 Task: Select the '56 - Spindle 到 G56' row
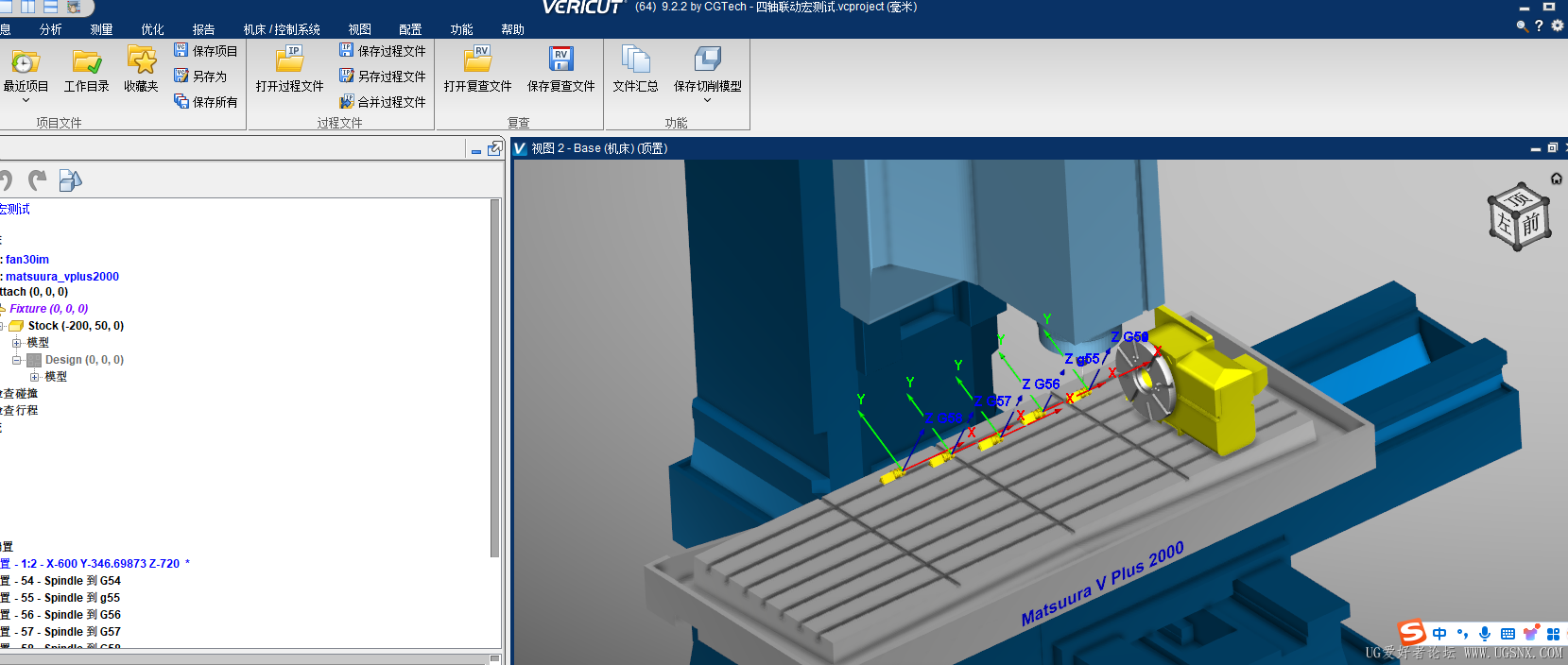(60, 615)
